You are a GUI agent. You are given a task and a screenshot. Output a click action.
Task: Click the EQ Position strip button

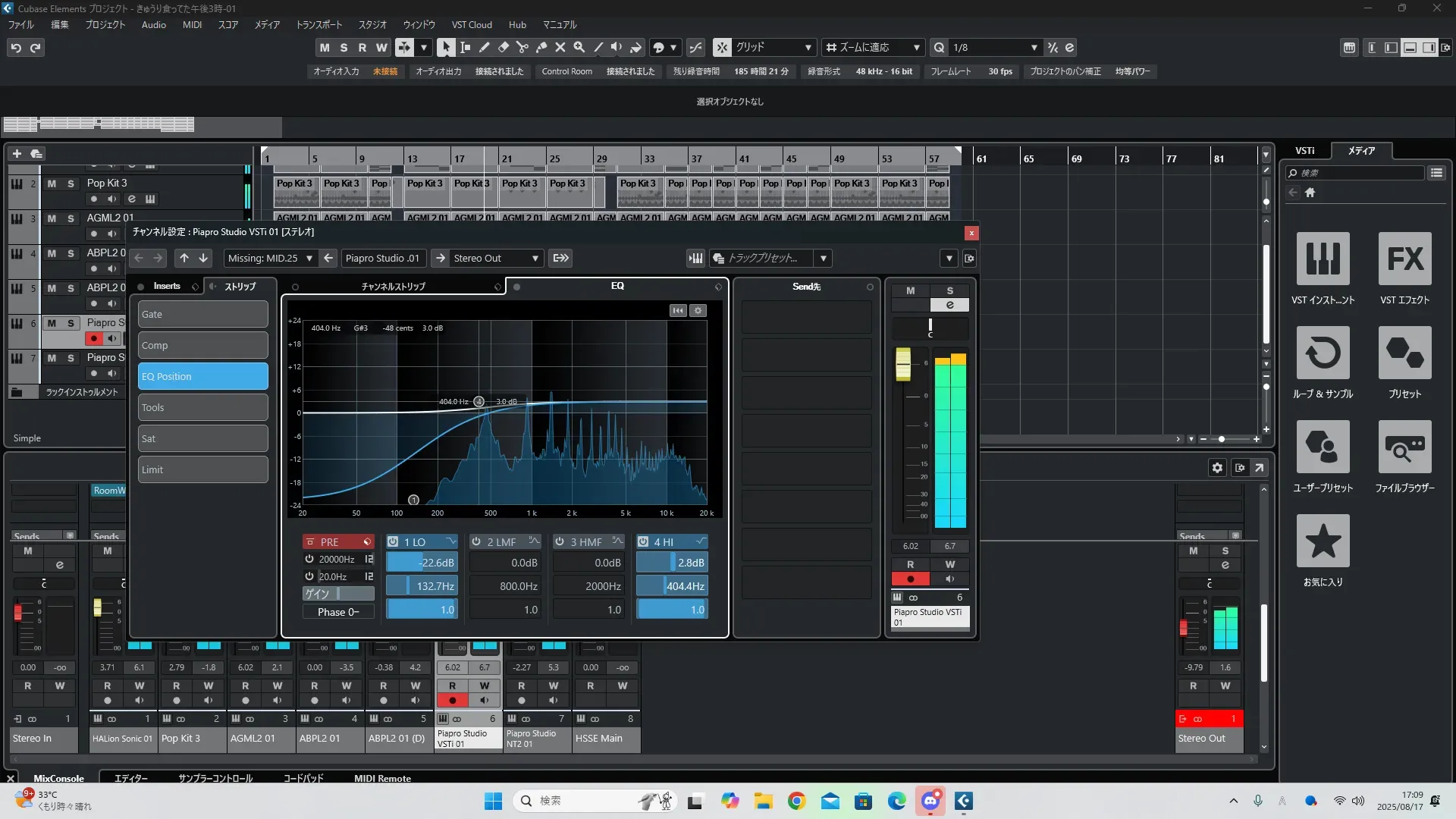[x=202, y=376]
